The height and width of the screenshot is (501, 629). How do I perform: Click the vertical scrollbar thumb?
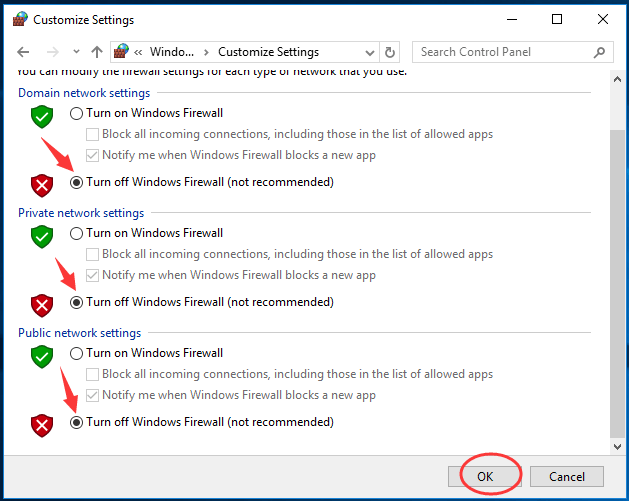(x=617, y=284)
